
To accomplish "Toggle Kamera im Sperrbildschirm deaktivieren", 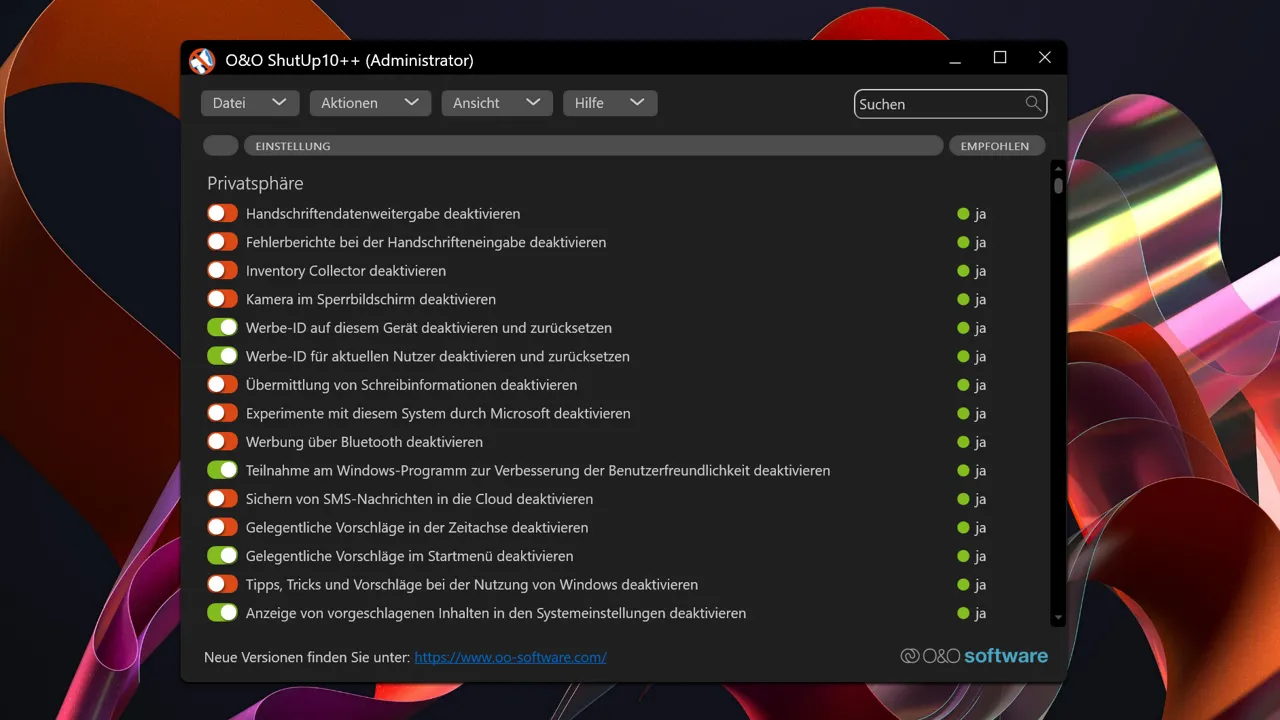I will coord(222,299).
